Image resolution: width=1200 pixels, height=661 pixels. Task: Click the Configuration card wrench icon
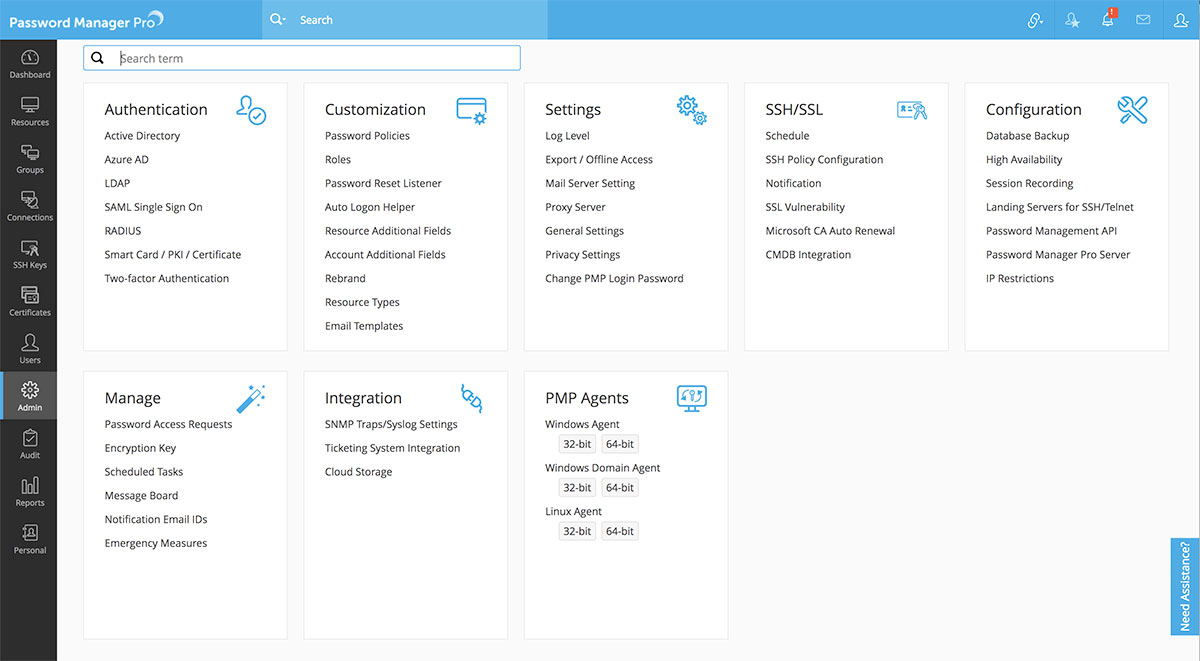1133,110
